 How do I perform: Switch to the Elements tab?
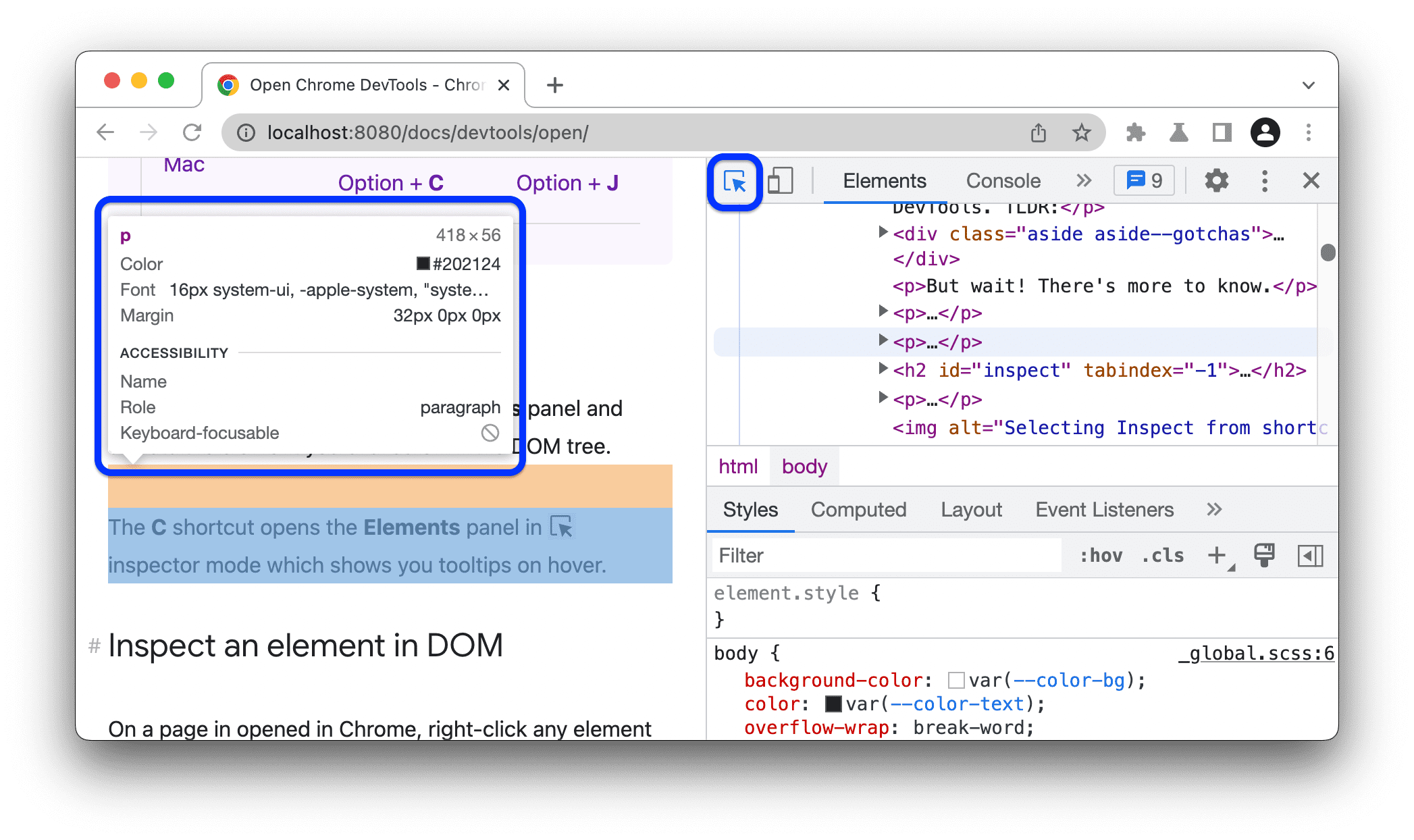point(883,180)
